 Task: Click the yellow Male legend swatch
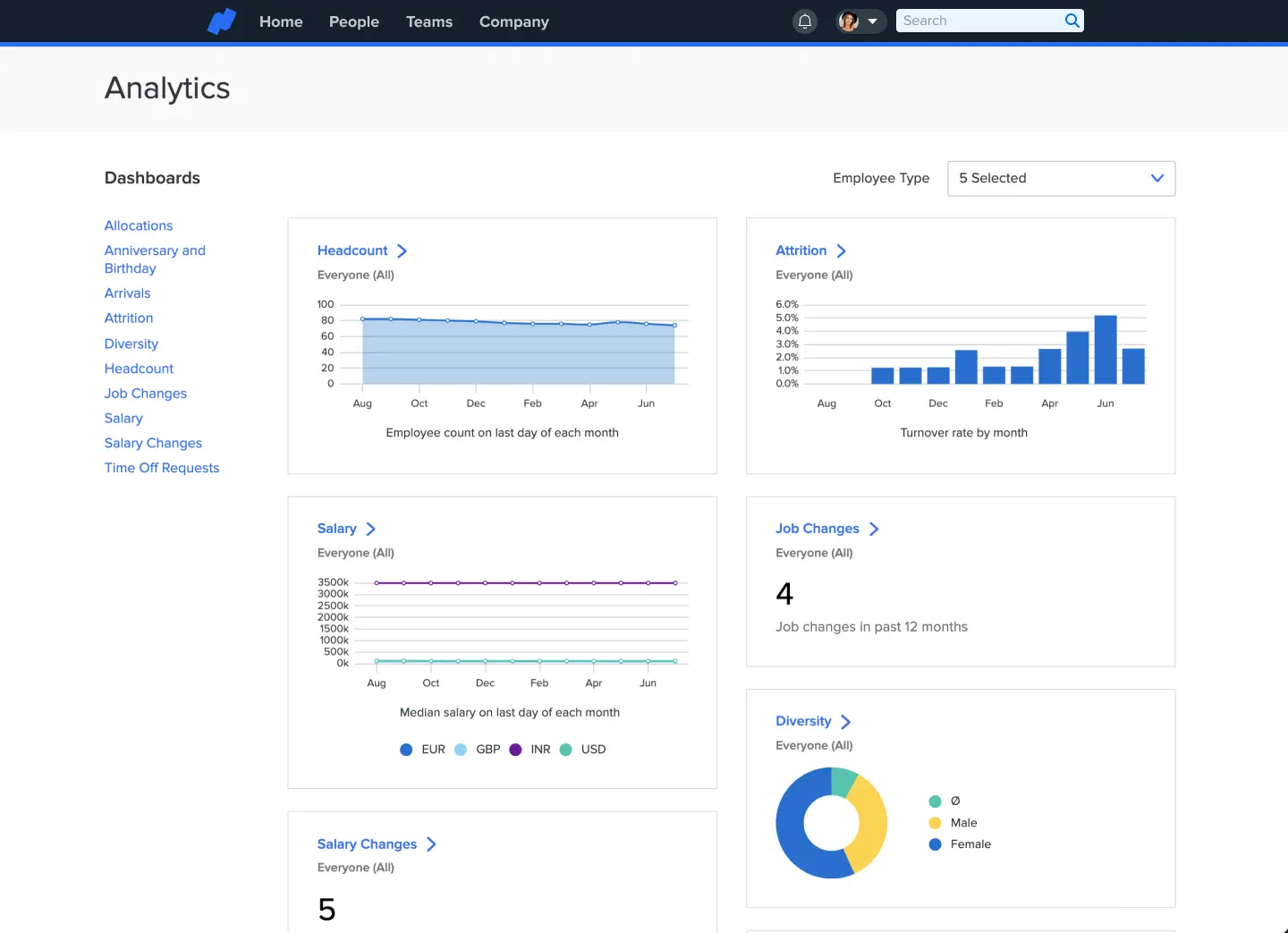point(935,823)
